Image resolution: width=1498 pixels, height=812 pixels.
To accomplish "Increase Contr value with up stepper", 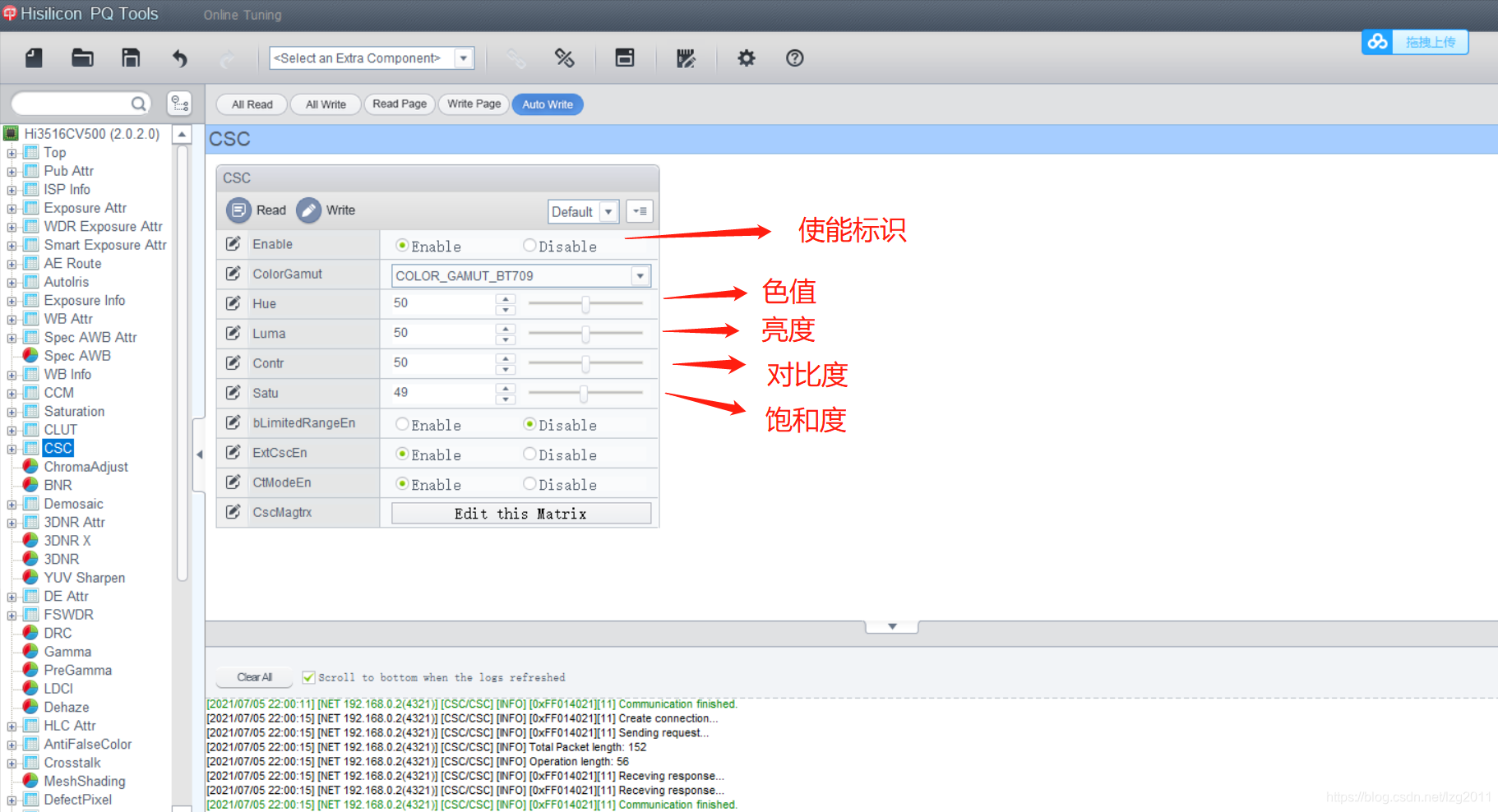I will 506,358.
